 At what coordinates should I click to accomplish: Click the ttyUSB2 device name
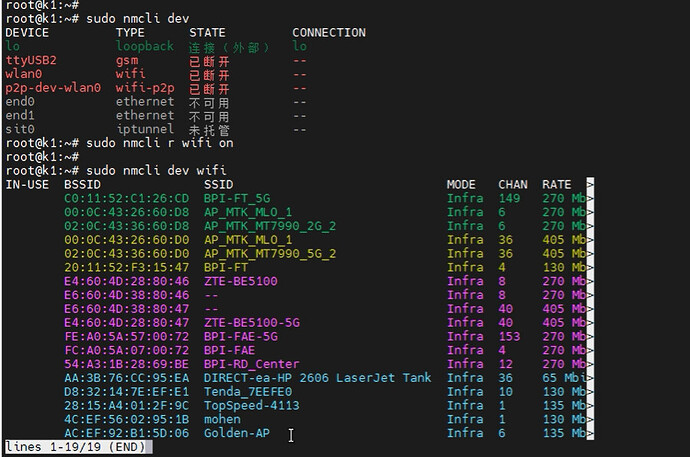click(31, 60)
